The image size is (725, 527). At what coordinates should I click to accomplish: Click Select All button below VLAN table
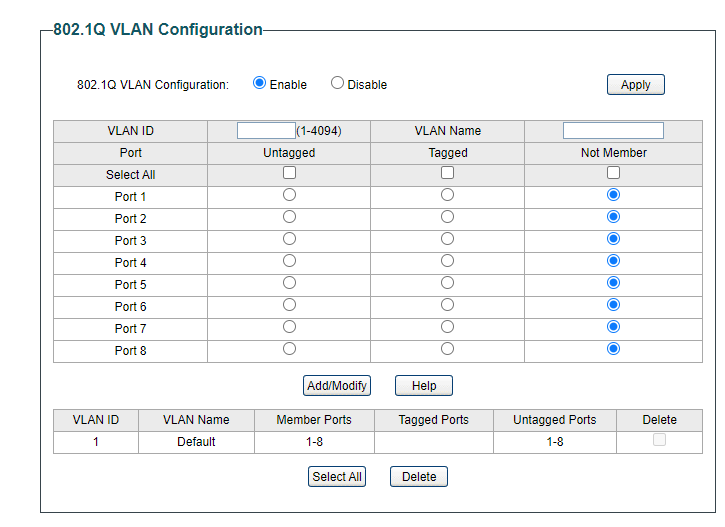(x=337, y=477)
